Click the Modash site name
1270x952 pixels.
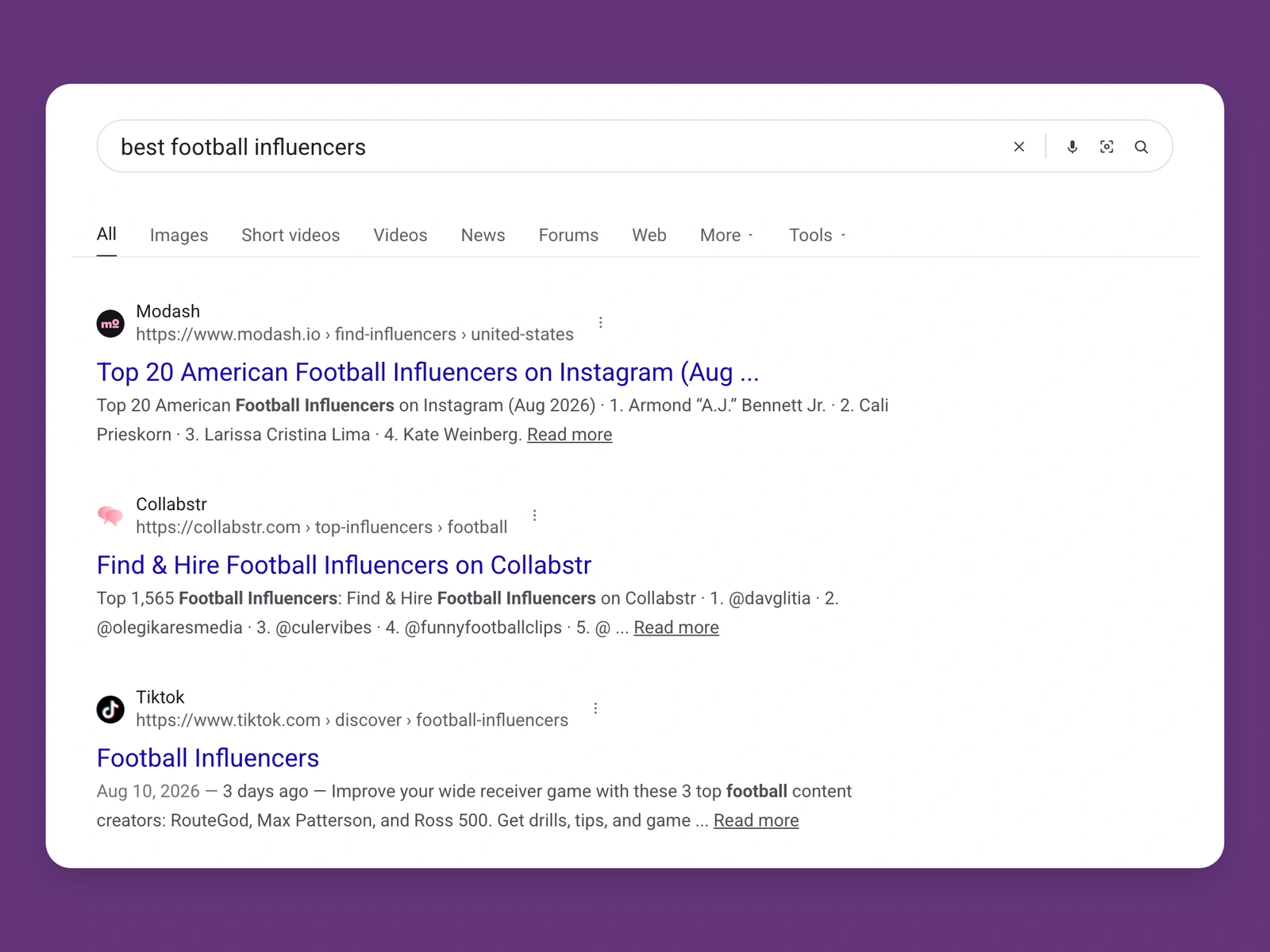[168, 312]
